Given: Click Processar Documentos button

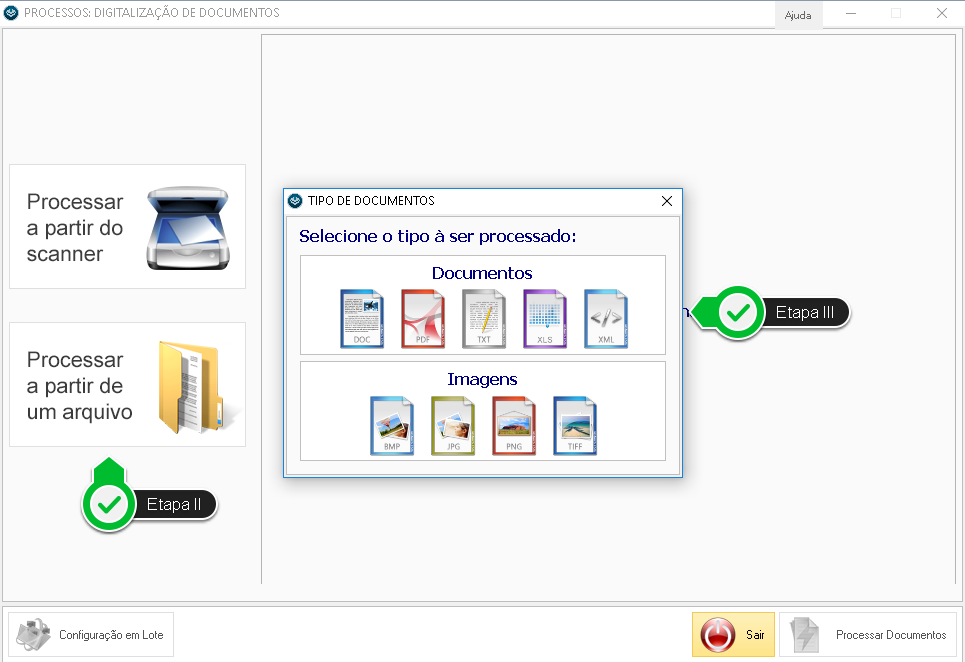Looking at the screenshot, I should 868,634.
